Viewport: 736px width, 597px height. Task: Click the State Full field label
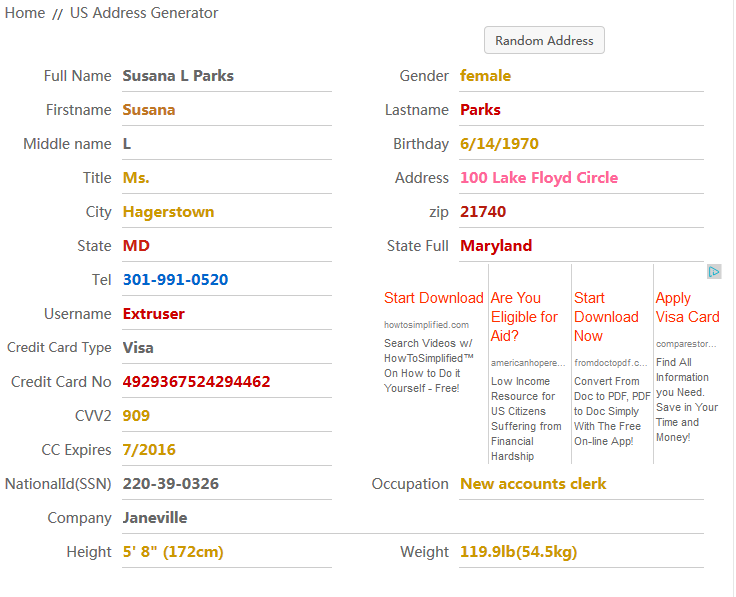(418, 246)
